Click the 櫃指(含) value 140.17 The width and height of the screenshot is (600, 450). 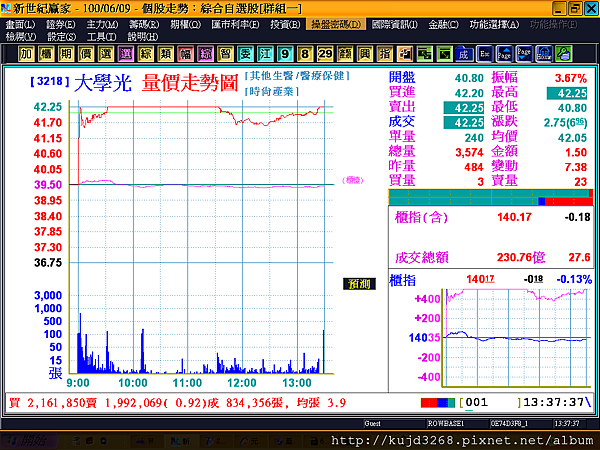(514, 217)
